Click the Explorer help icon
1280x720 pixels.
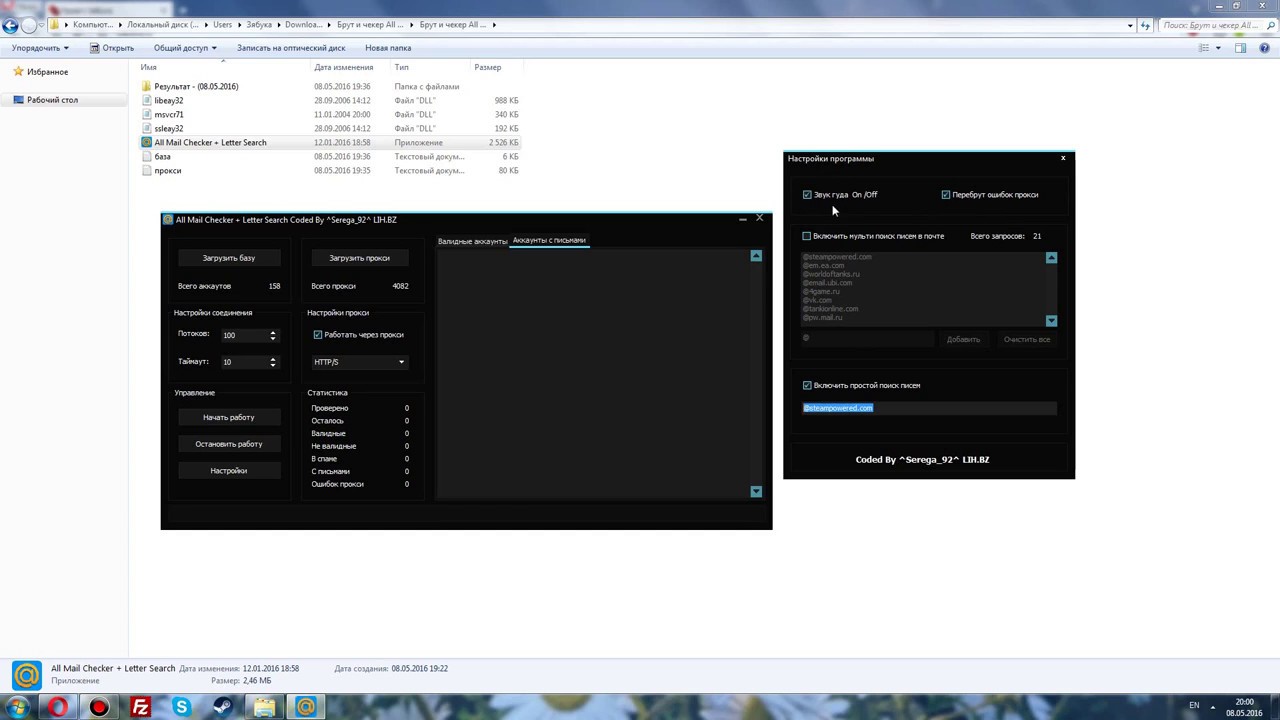[1265, 48]
